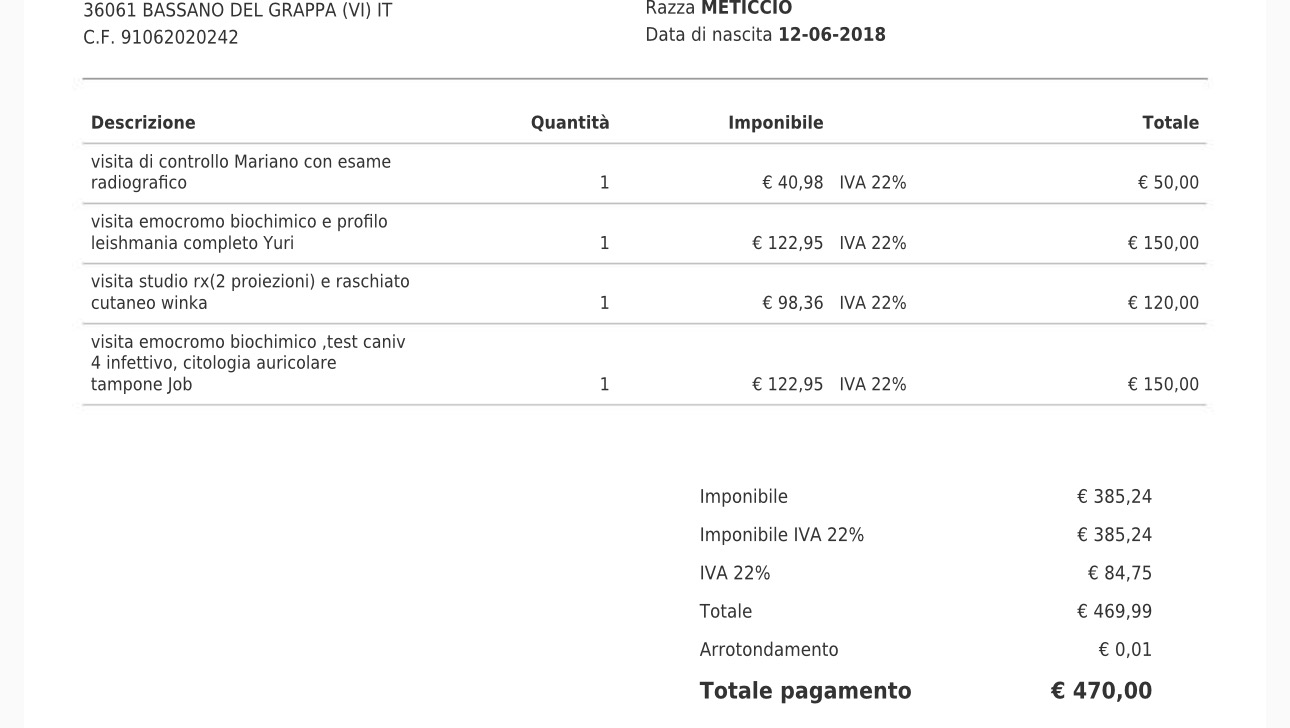Select the raschiato cutaneo winka description
Image resolution: width=1290 pixels, height=728 pixels.
coord(250,292)
